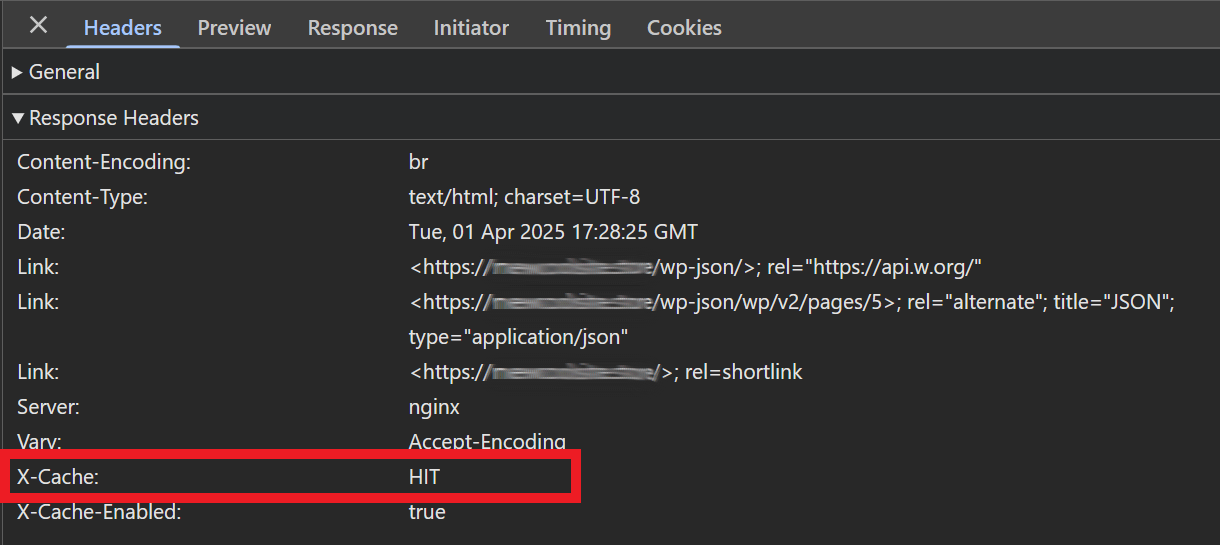The height and width of the screenshot is (545, 1220).
Task: Open the Response tab
Action: (352, 28)
